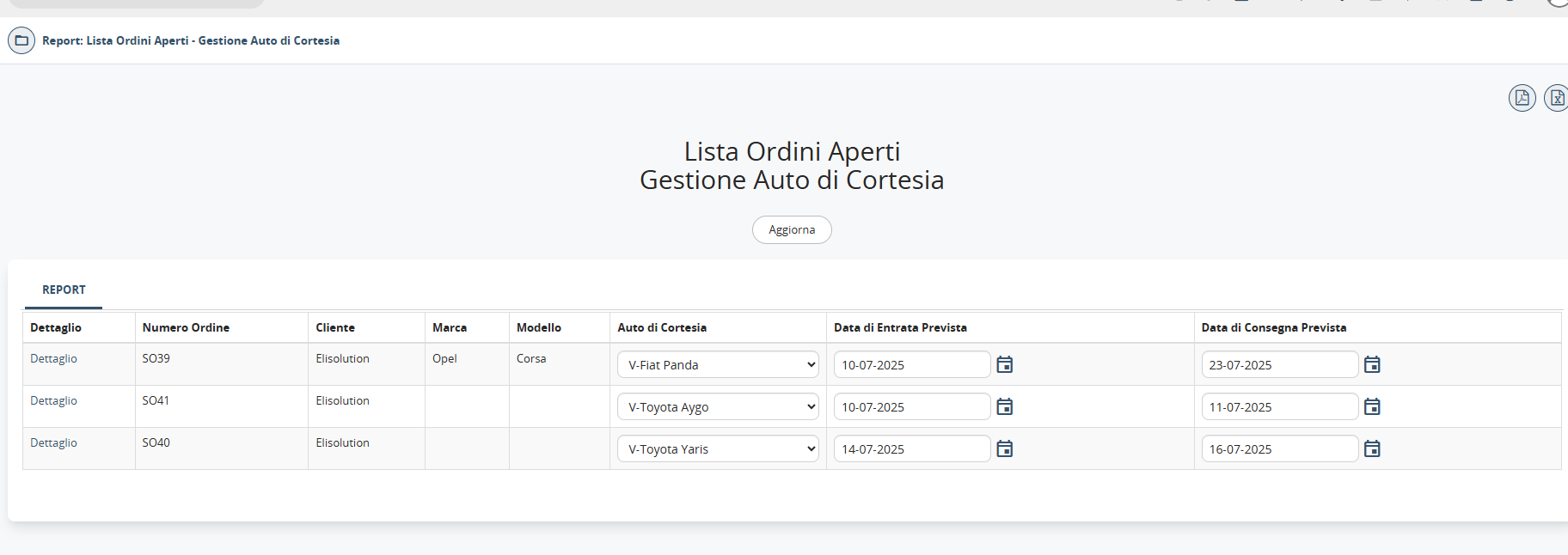This screenshot has width=1568, height=555.
Task: Export the report as PDF
Action: click(1522, 98)
